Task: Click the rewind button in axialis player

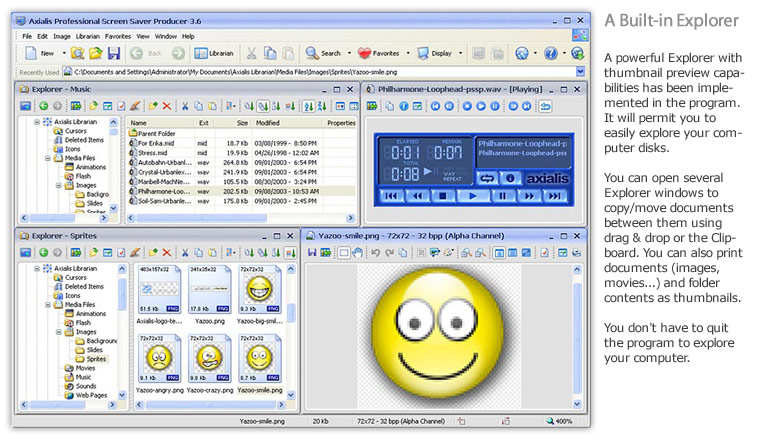Action: (417, 196)
